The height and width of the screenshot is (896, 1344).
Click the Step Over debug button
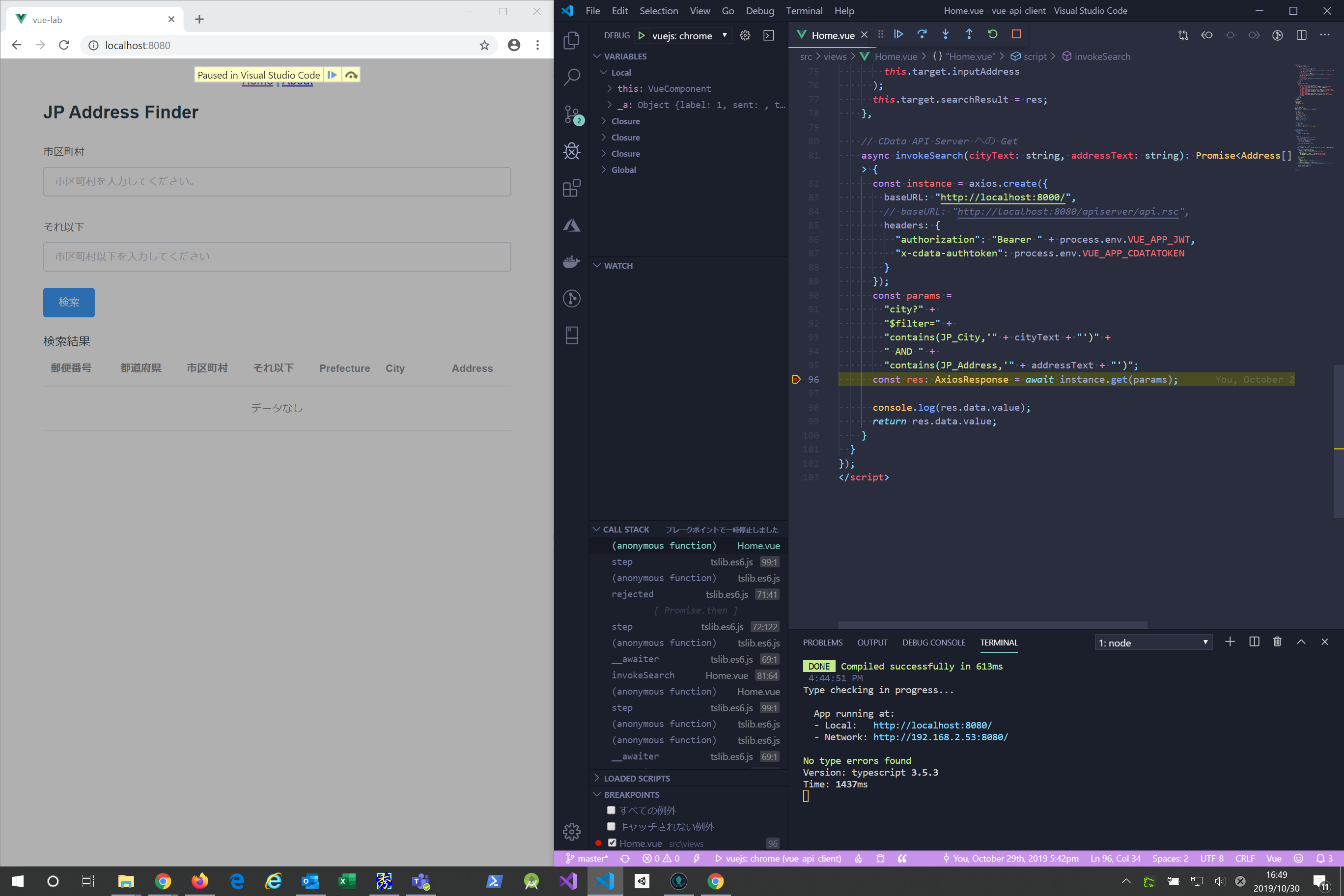click(x=922, y=34)
